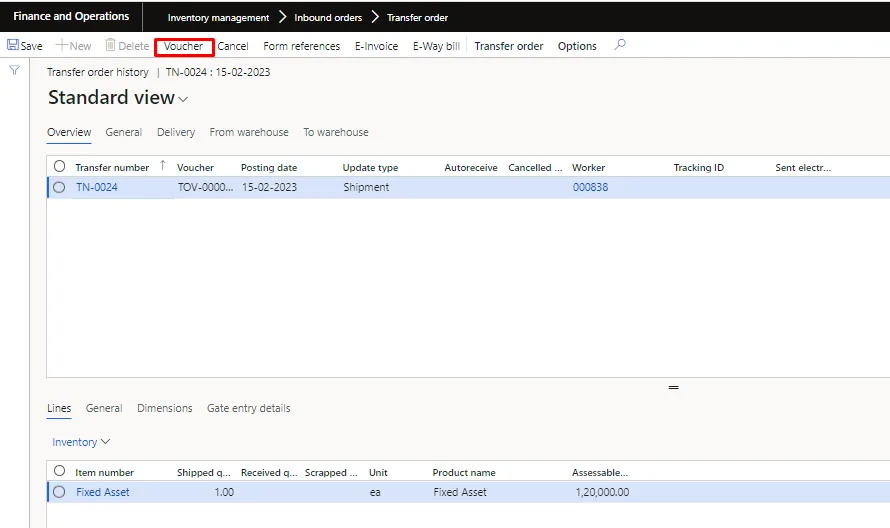This screenshot has width=890, height=528.
Task: Open the Options menu
Action: point(577,46)
